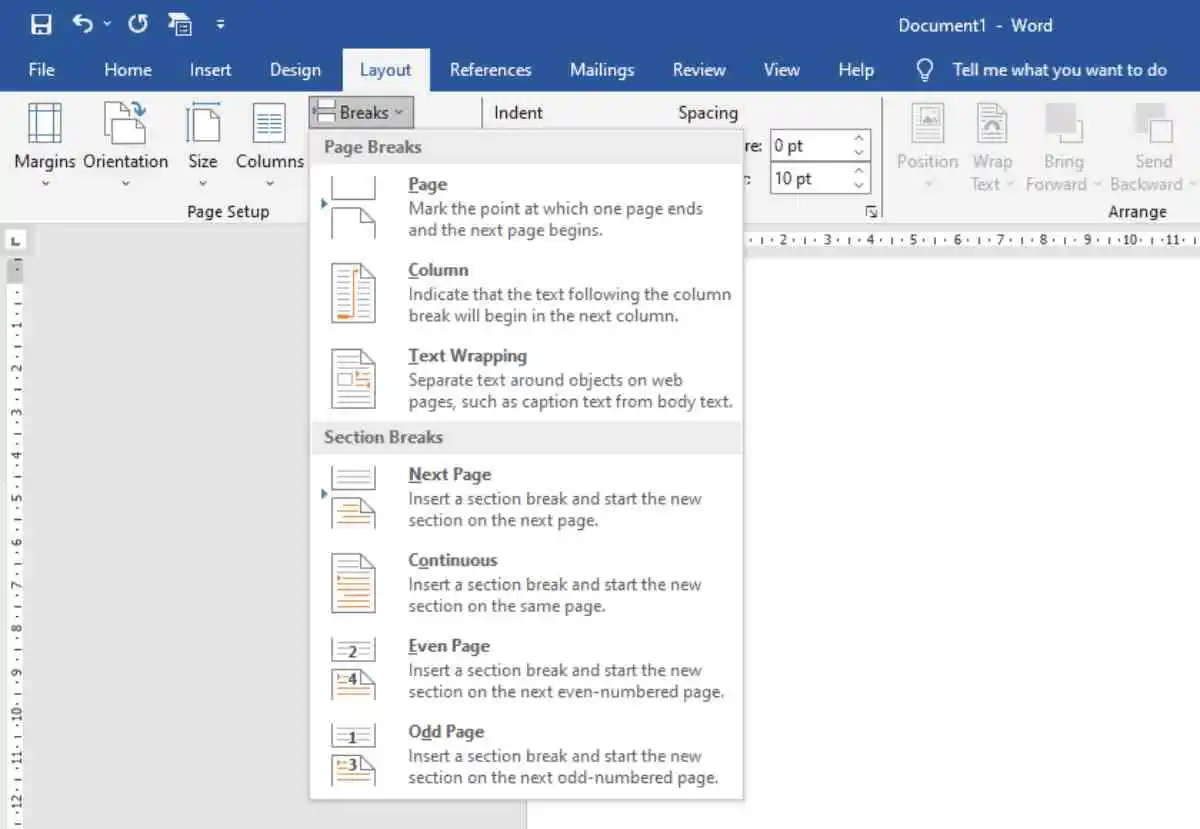Image resolution: width=1200 pixels, height=829 pixels.
Task: Switch to the Insert tab
Action: point(210,69)
